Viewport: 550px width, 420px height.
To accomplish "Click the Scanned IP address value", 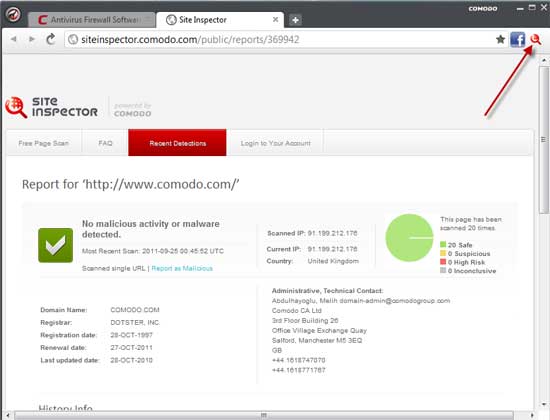I will point(332,233).
